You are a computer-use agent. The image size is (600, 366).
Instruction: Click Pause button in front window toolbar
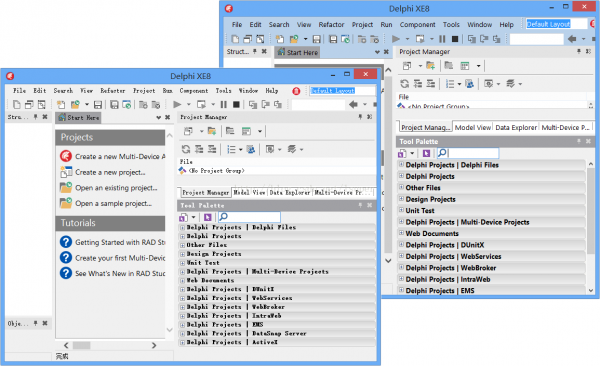224,104
